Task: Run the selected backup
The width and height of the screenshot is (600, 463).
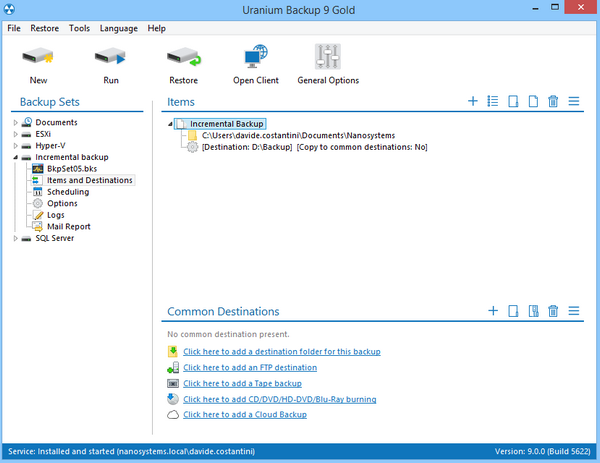Action: (111, 65)
